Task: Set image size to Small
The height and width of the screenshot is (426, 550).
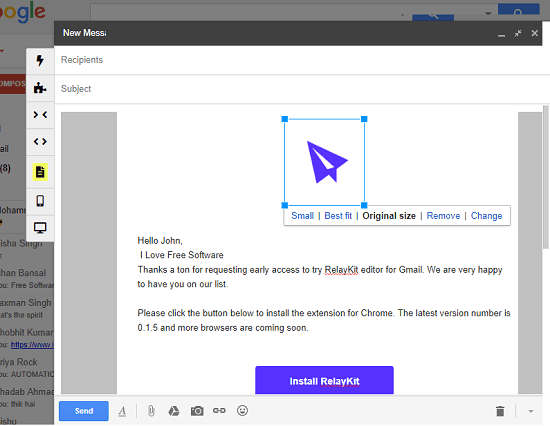Action: click(302, 216)
